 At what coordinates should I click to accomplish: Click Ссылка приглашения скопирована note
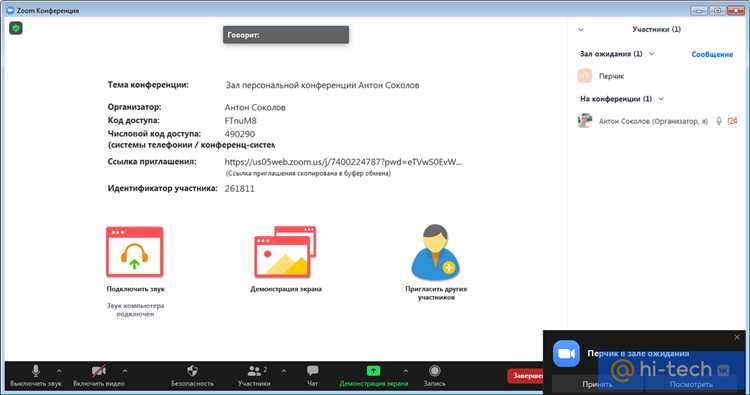pos(308,174)
